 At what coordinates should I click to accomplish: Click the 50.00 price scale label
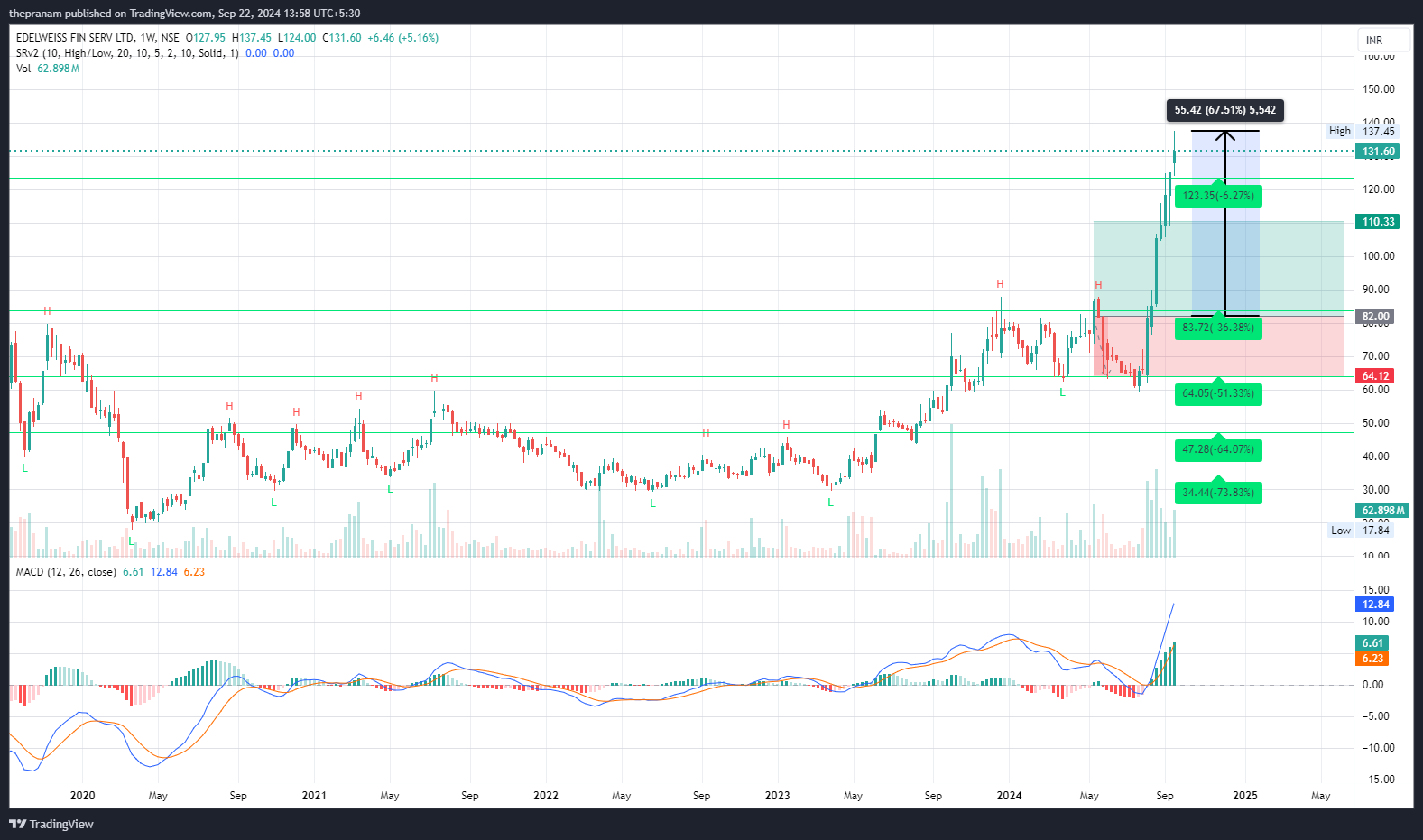1376,423
